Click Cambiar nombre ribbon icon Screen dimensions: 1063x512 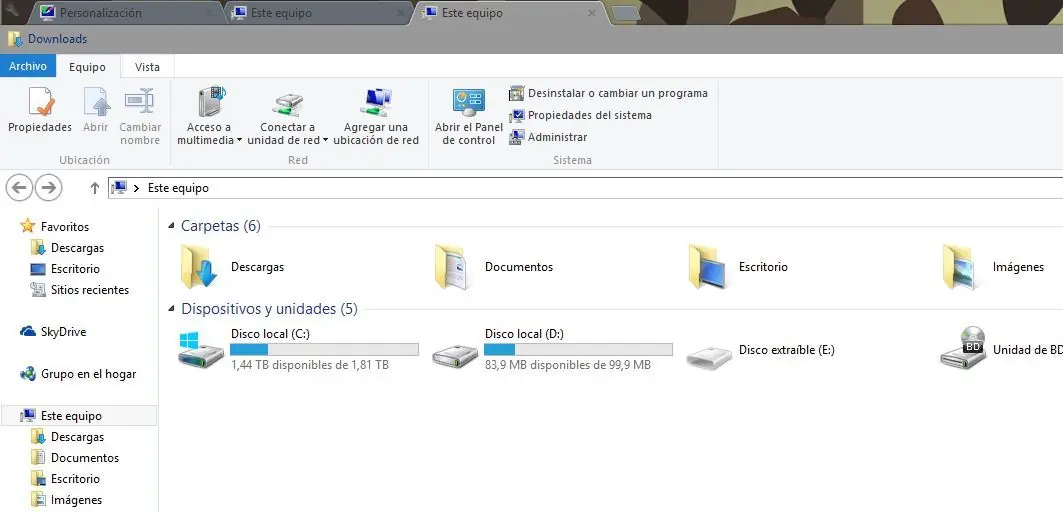click(140, 102)
